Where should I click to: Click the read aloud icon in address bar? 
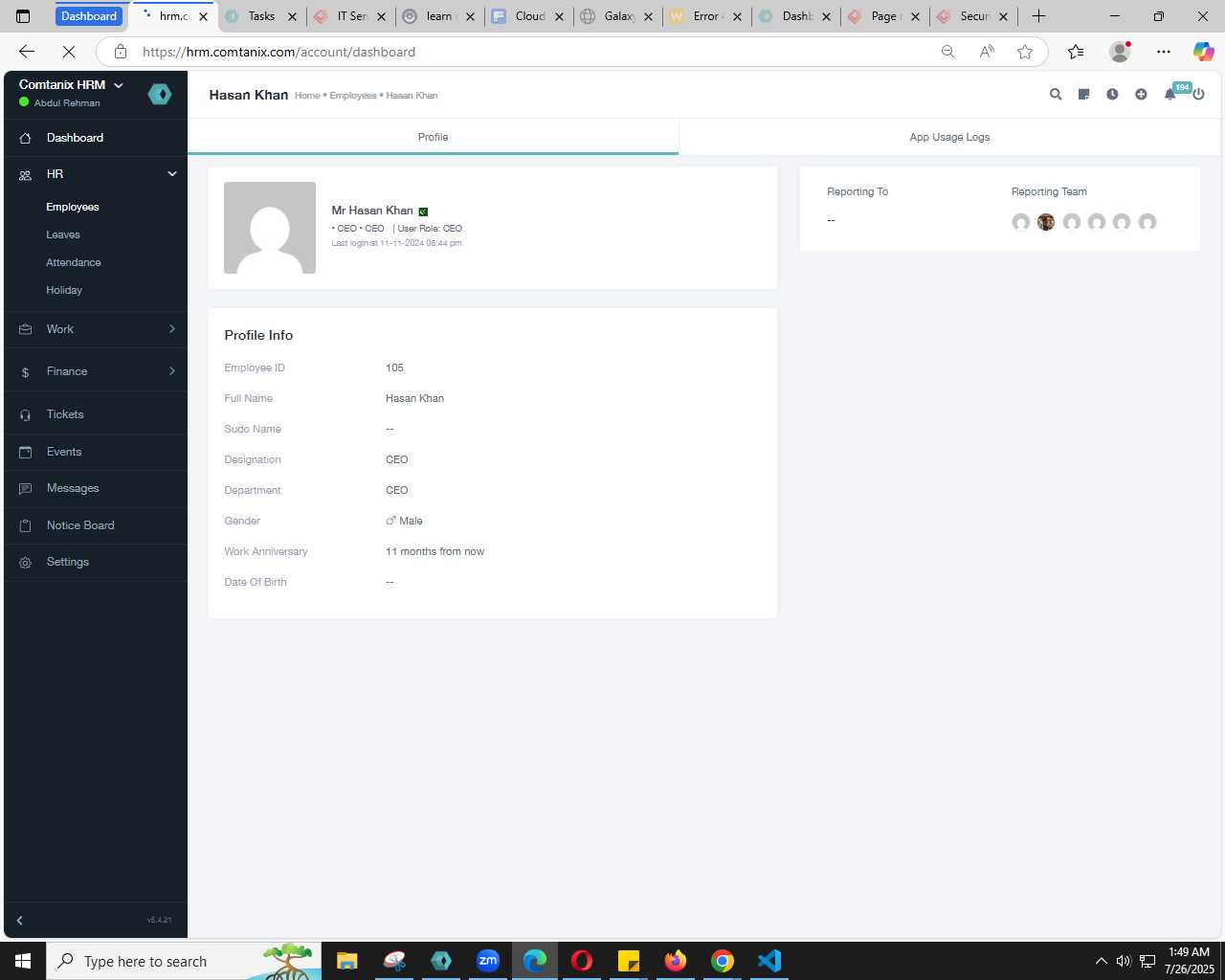pos(987,52)
